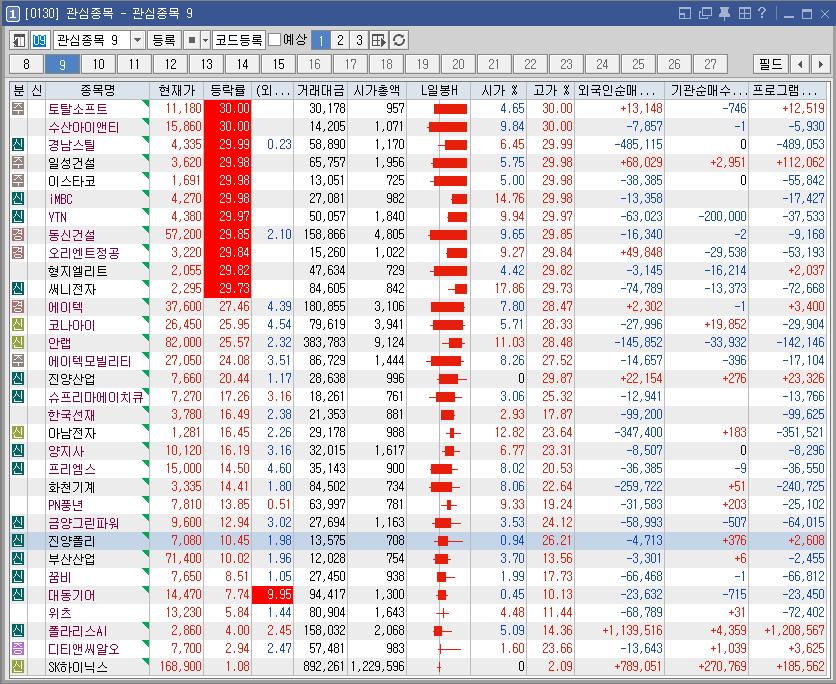Click the green corner marker on the 안랩 row
This screenshot has height=684, width=836.
click(146, 337)
